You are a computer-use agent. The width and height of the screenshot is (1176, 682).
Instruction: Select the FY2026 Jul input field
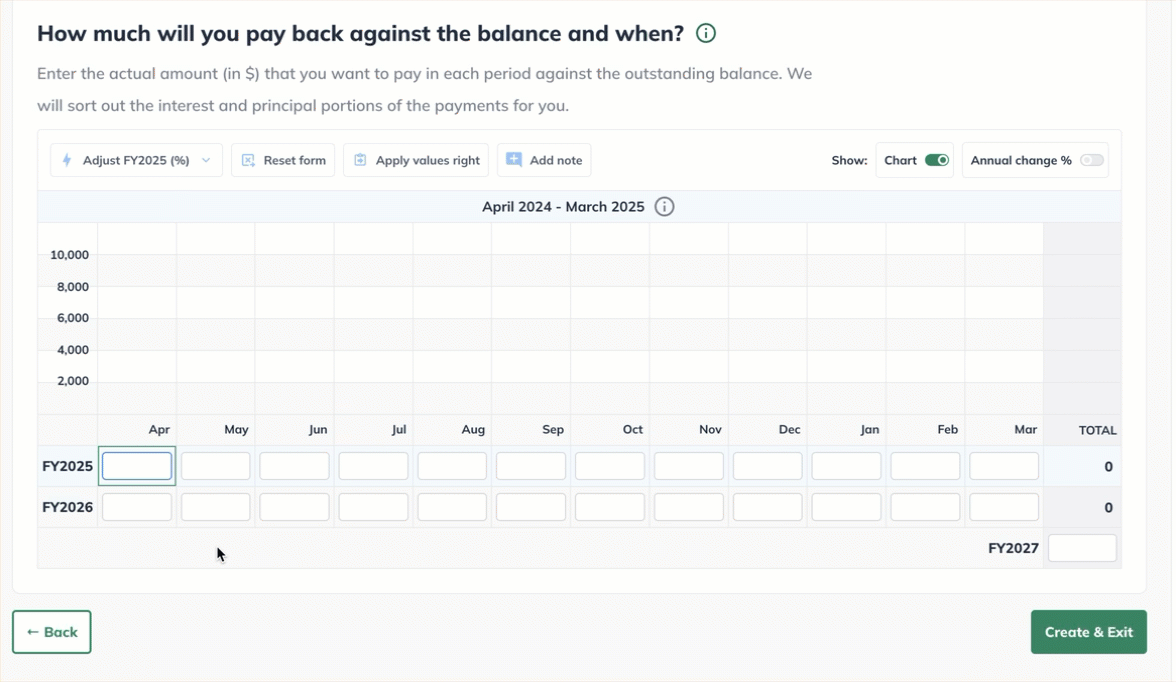374,507
